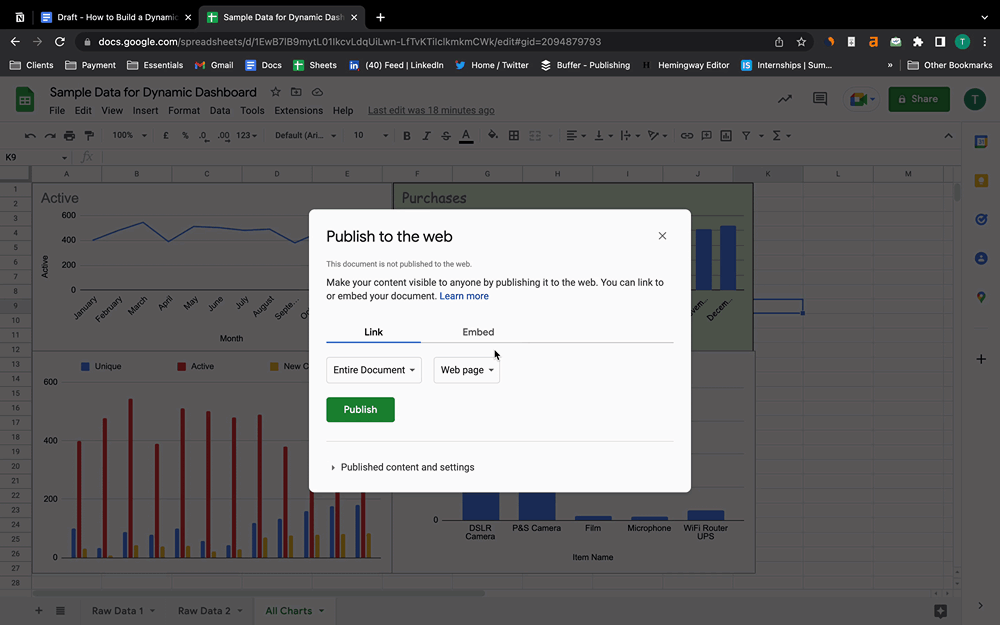Screen dimensions: 1000x625
Task: Click the insert link toolbar icon
Action: pos(686,136)
